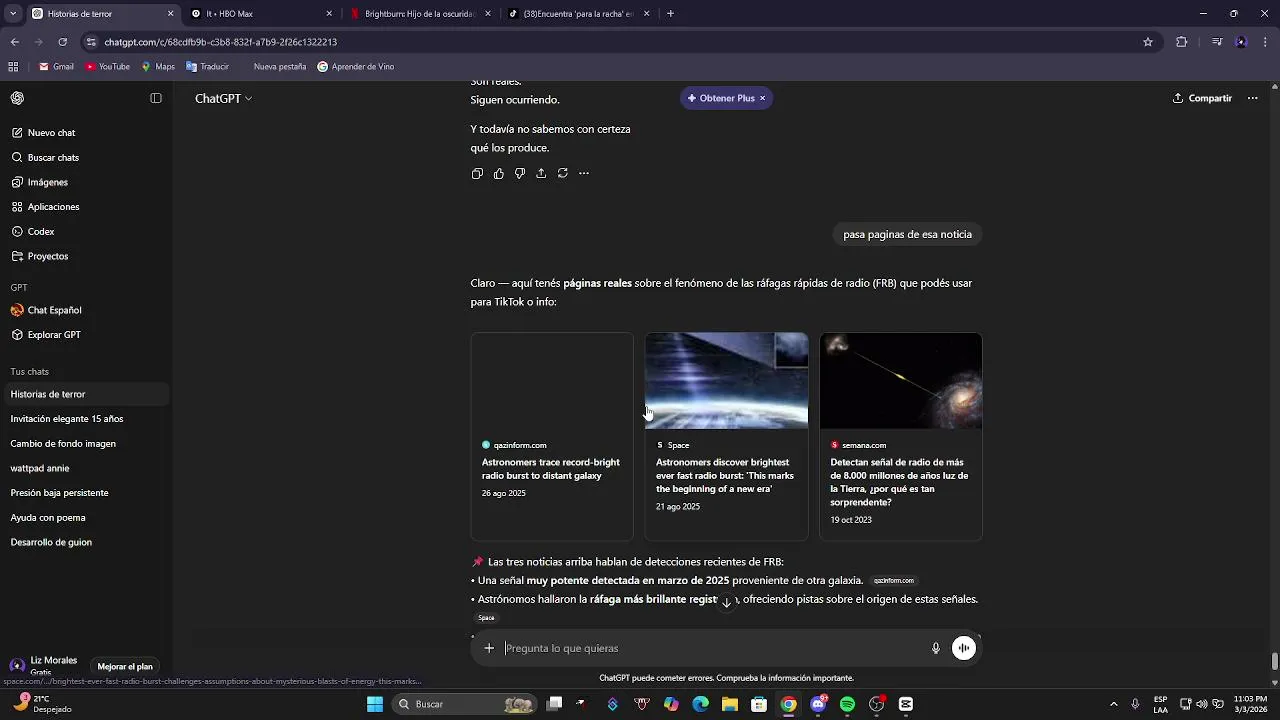The width and height of the screenshot is (1280, 720).
Task: Start a new chat via Nuevo chat
Action: [x=85, y=133]
